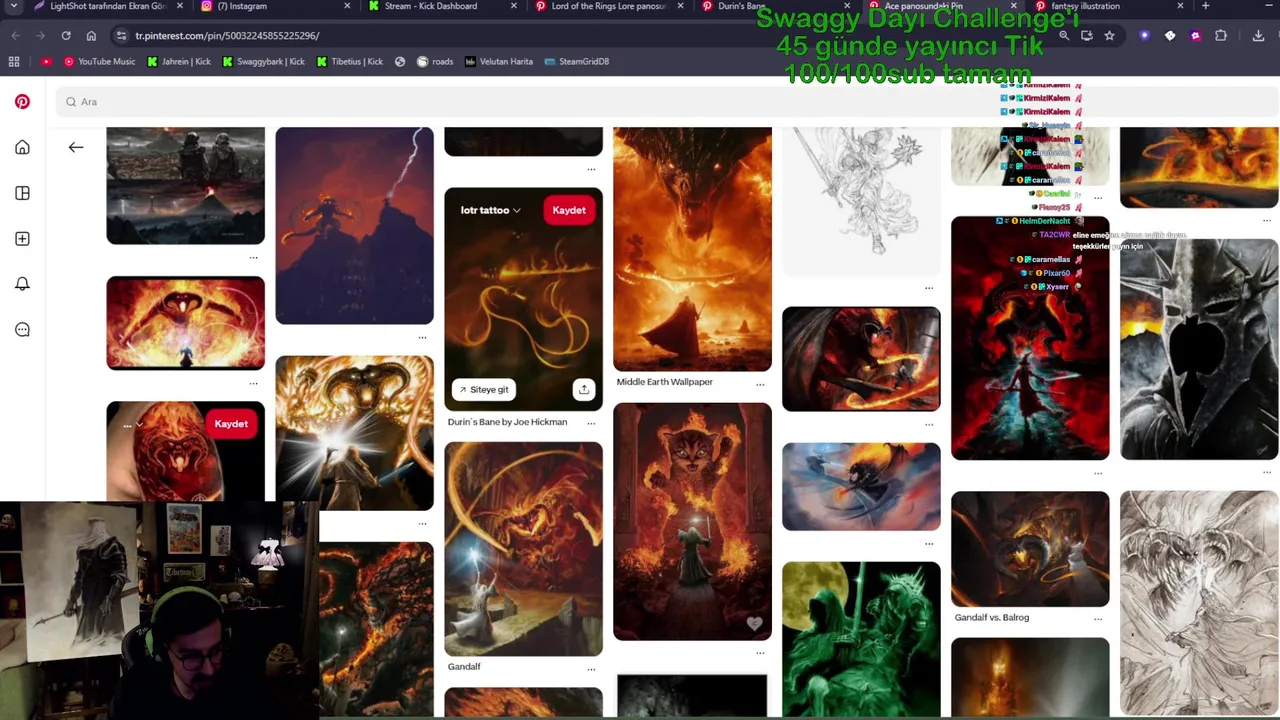Close the Instagram tab

click(x=347, y=6)
